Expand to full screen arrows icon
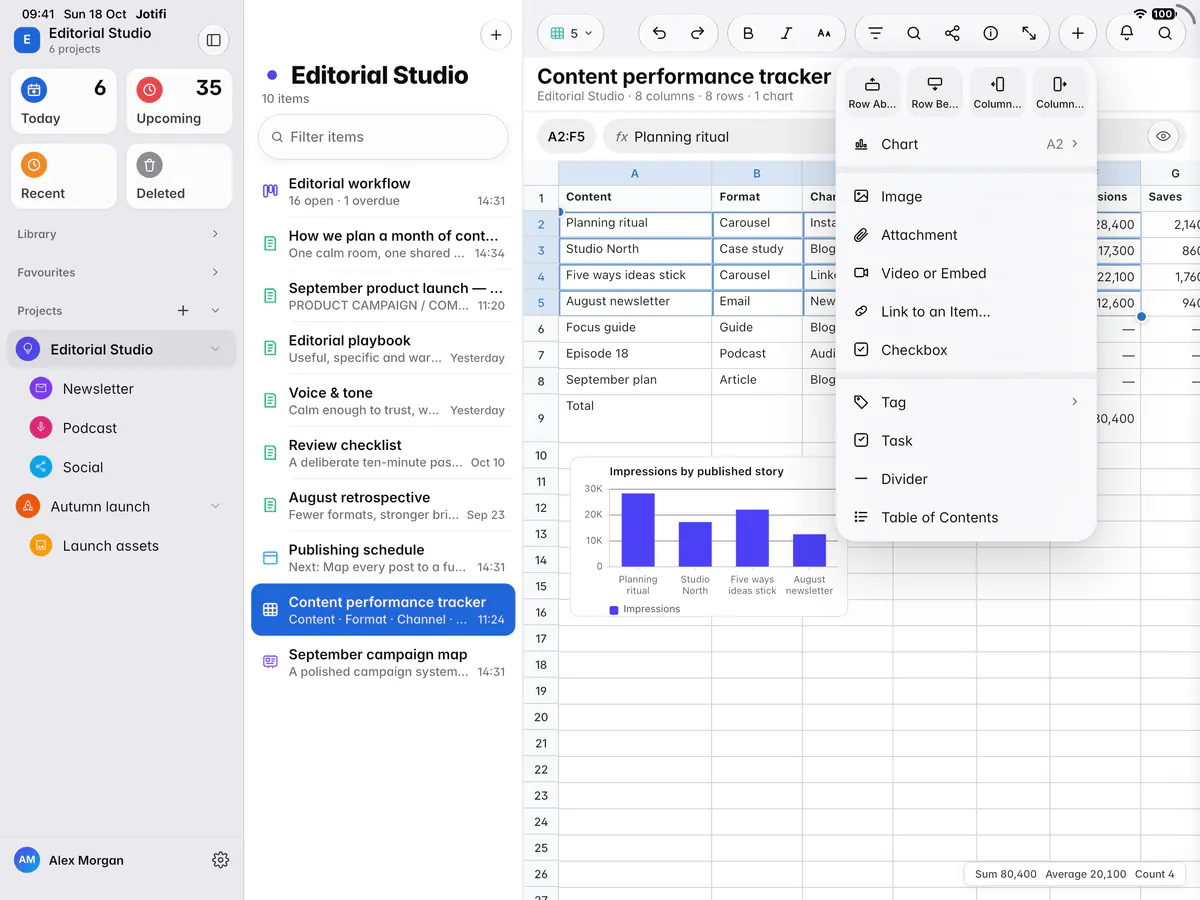This screenshot has height=900, width=1200. click(x=1029, y=33)
